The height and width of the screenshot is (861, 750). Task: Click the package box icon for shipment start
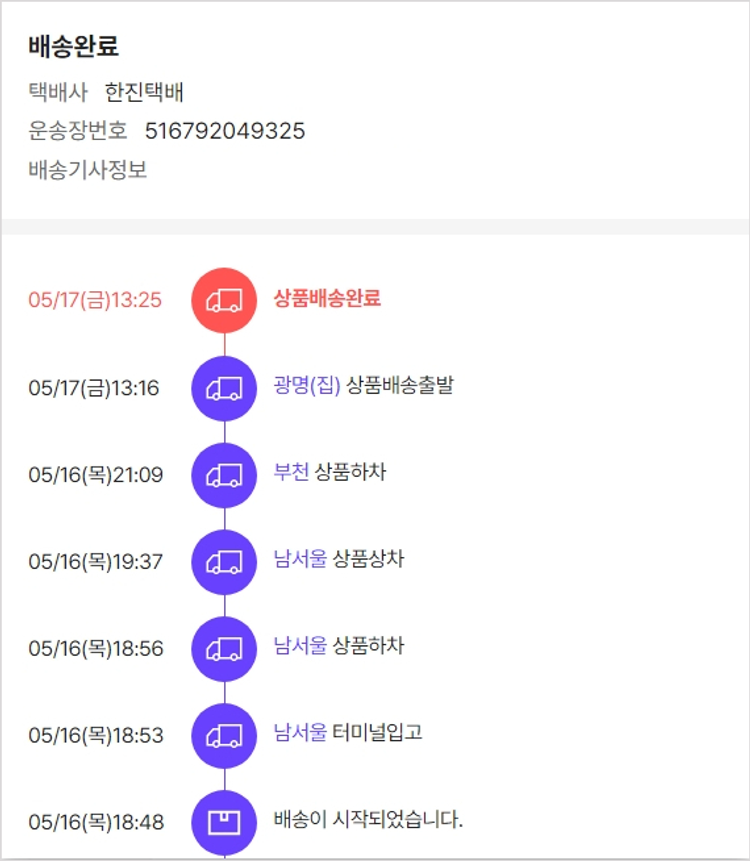(224, 823)
